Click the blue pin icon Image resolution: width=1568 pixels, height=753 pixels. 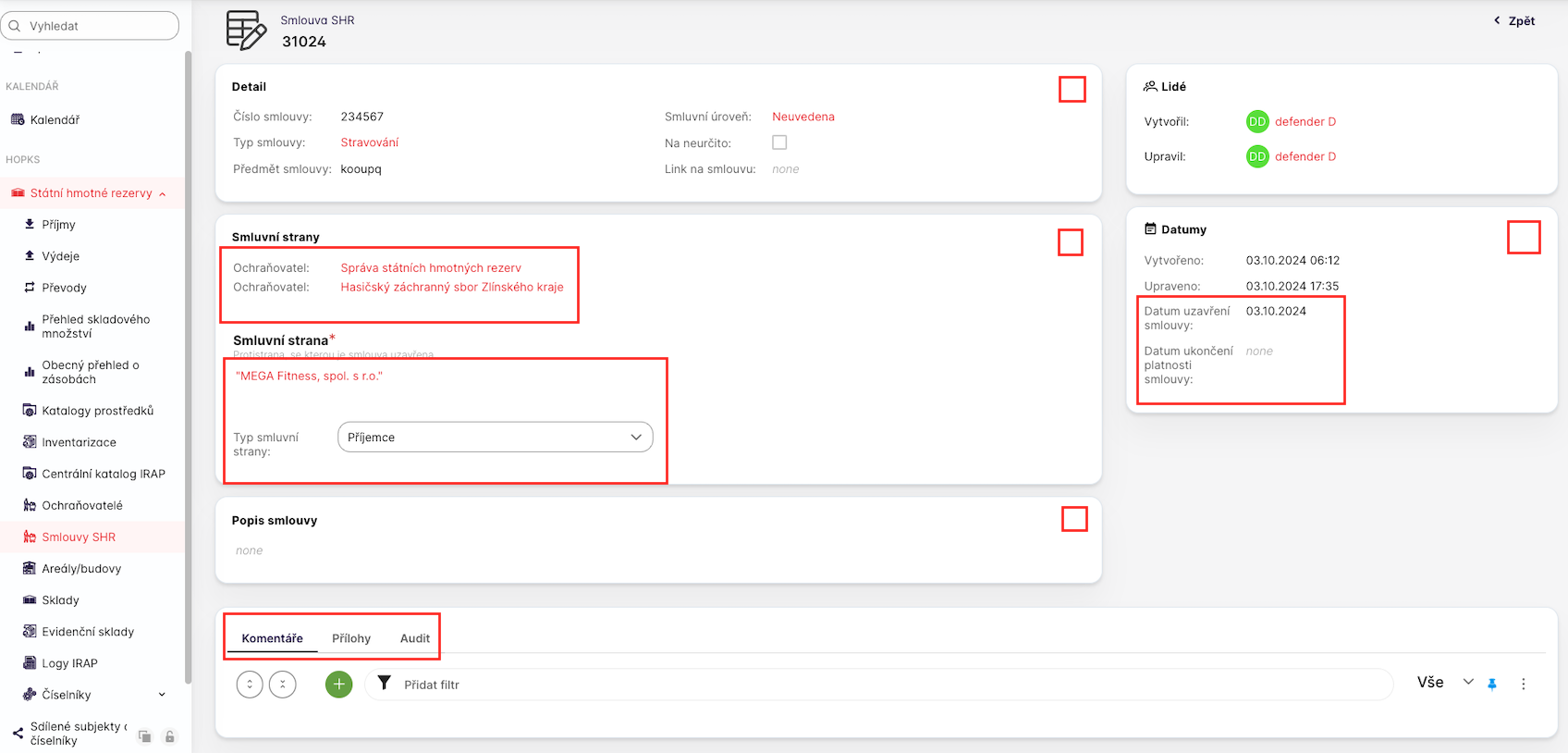tap(1491, 685)
